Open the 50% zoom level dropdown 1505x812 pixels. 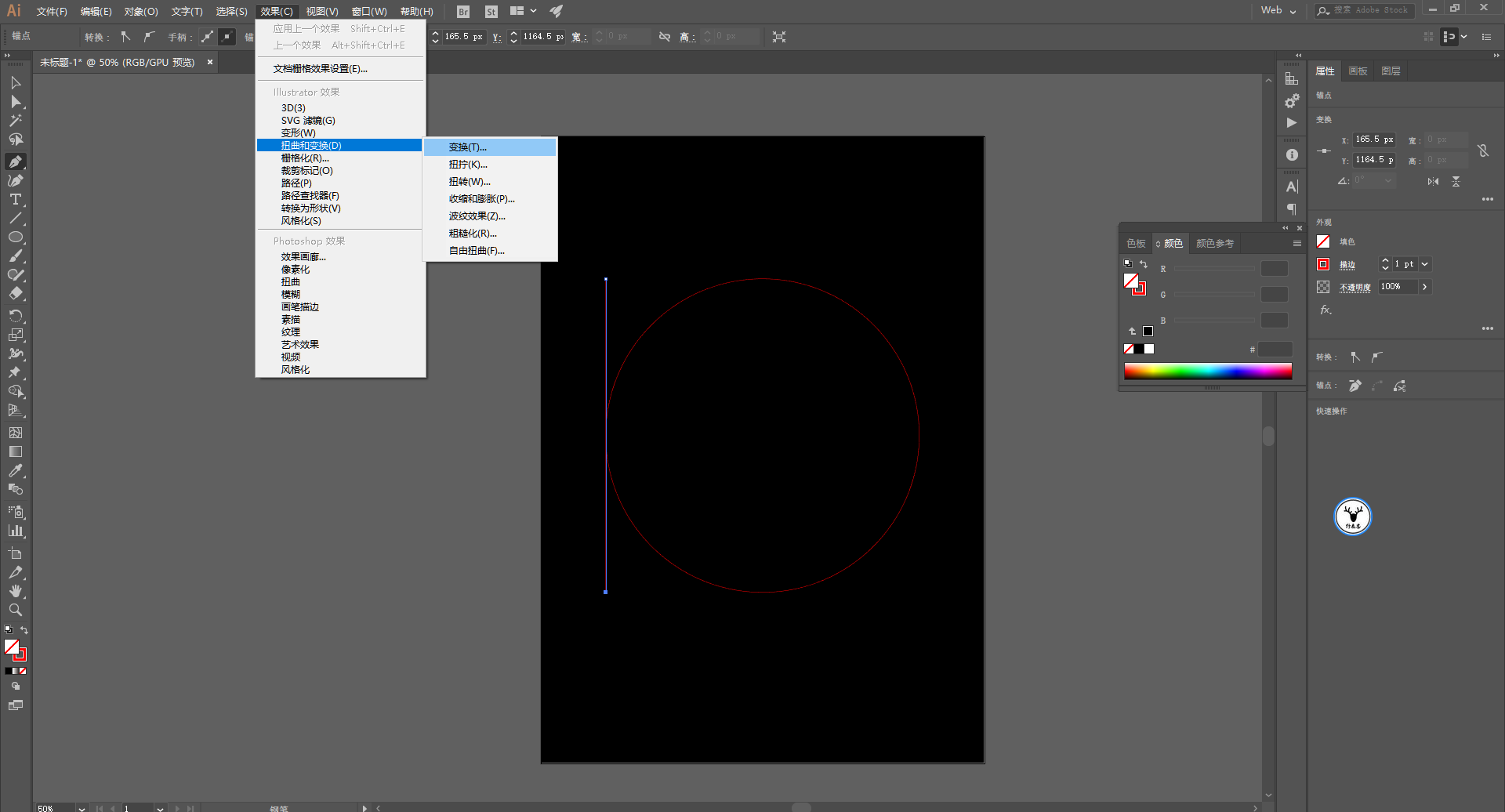point(82,808)
